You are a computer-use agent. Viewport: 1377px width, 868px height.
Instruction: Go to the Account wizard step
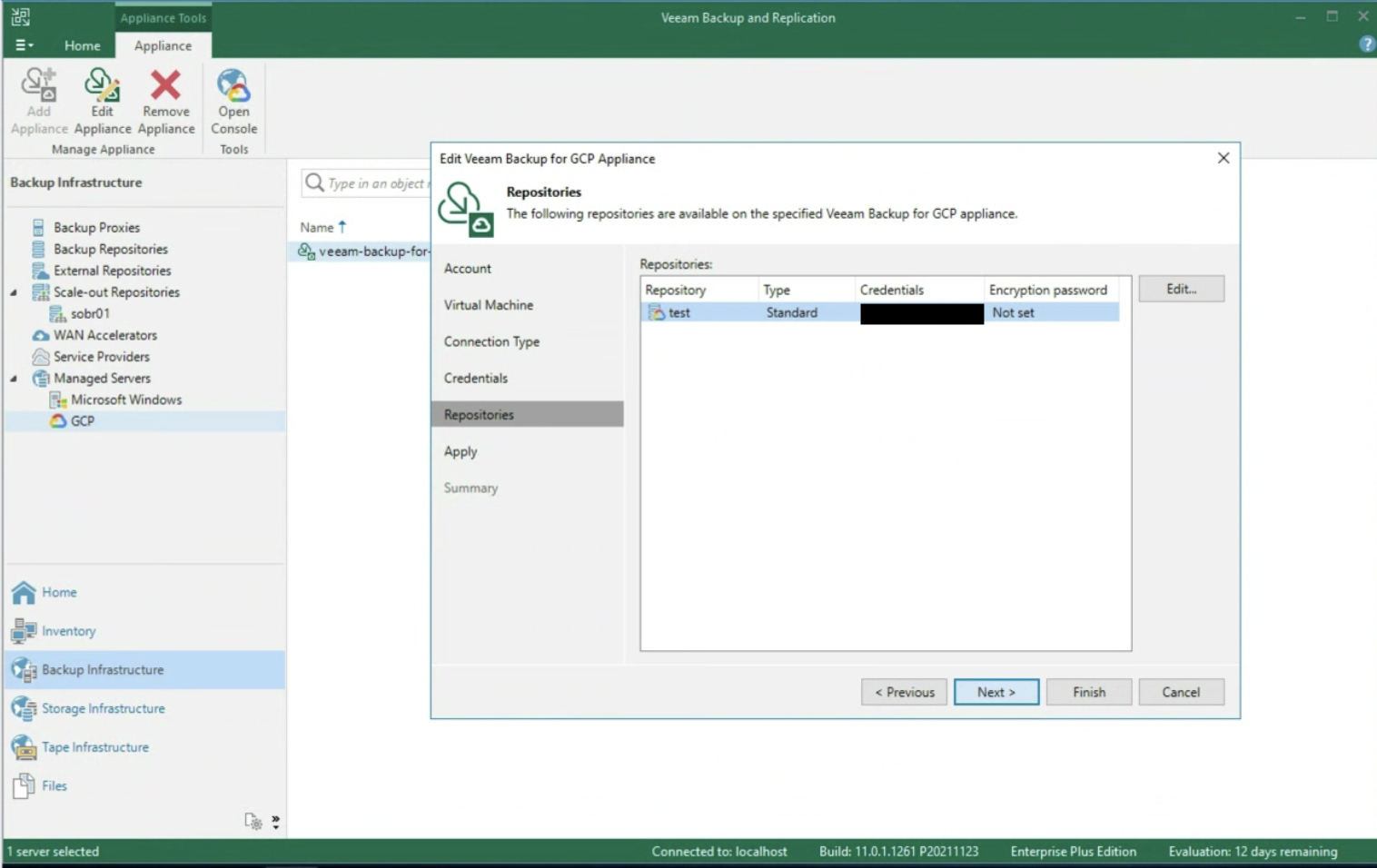(468, 269)
